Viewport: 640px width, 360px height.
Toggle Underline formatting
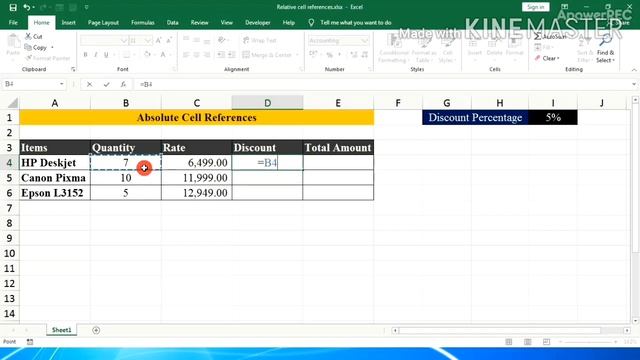tap(106, 55)
